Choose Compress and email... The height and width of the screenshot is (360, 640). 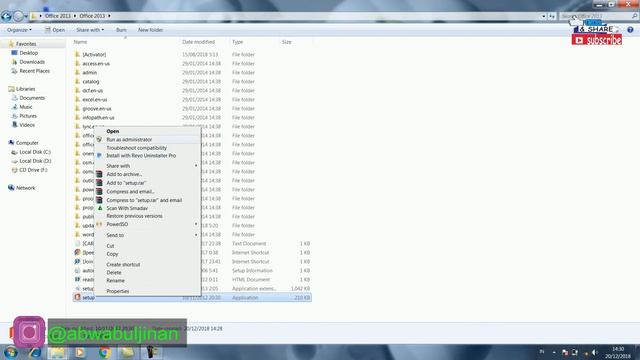tap(130, 191)
